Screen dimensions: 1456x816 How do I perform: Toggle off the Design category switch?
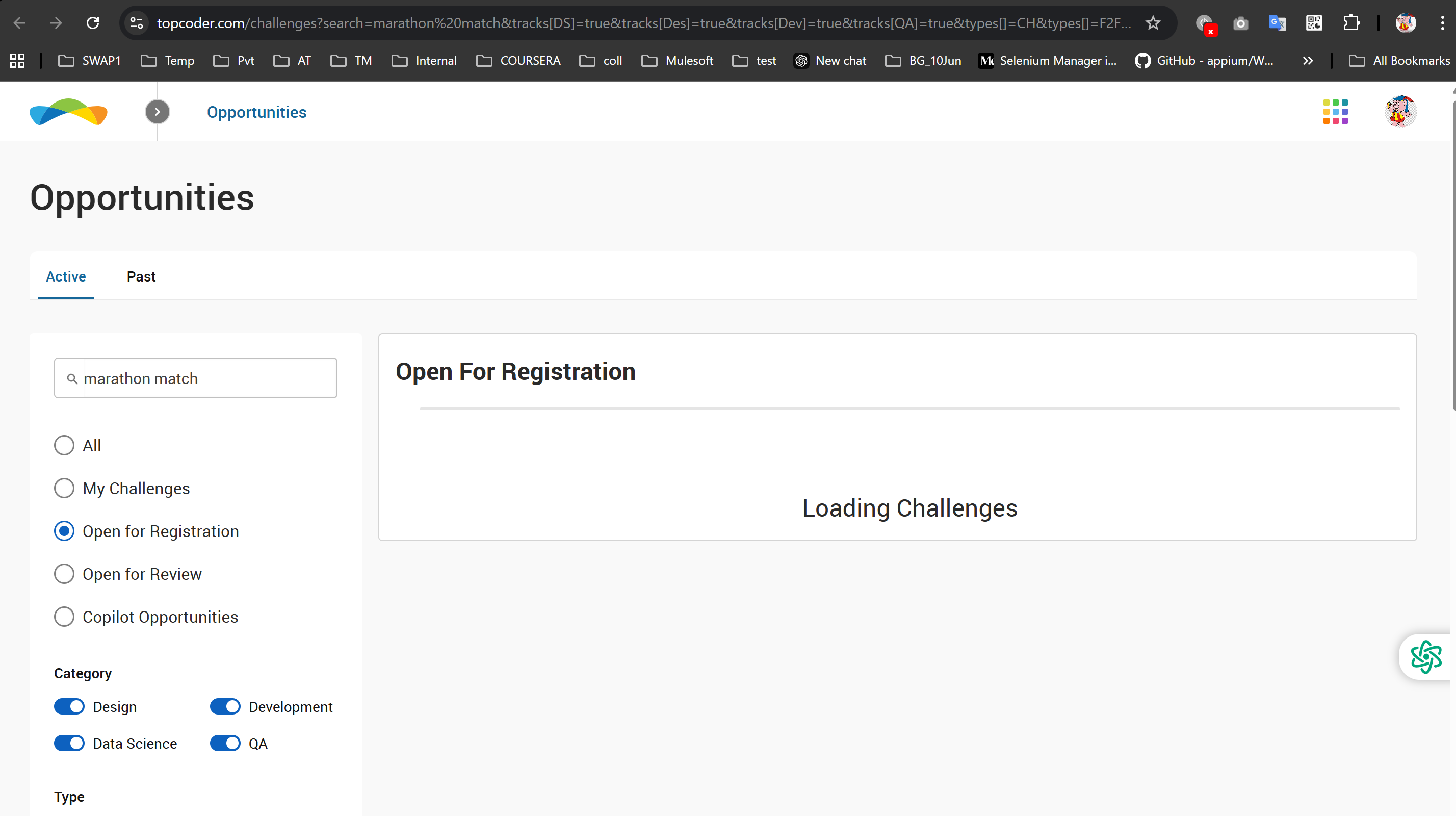(x=69, y=706)
